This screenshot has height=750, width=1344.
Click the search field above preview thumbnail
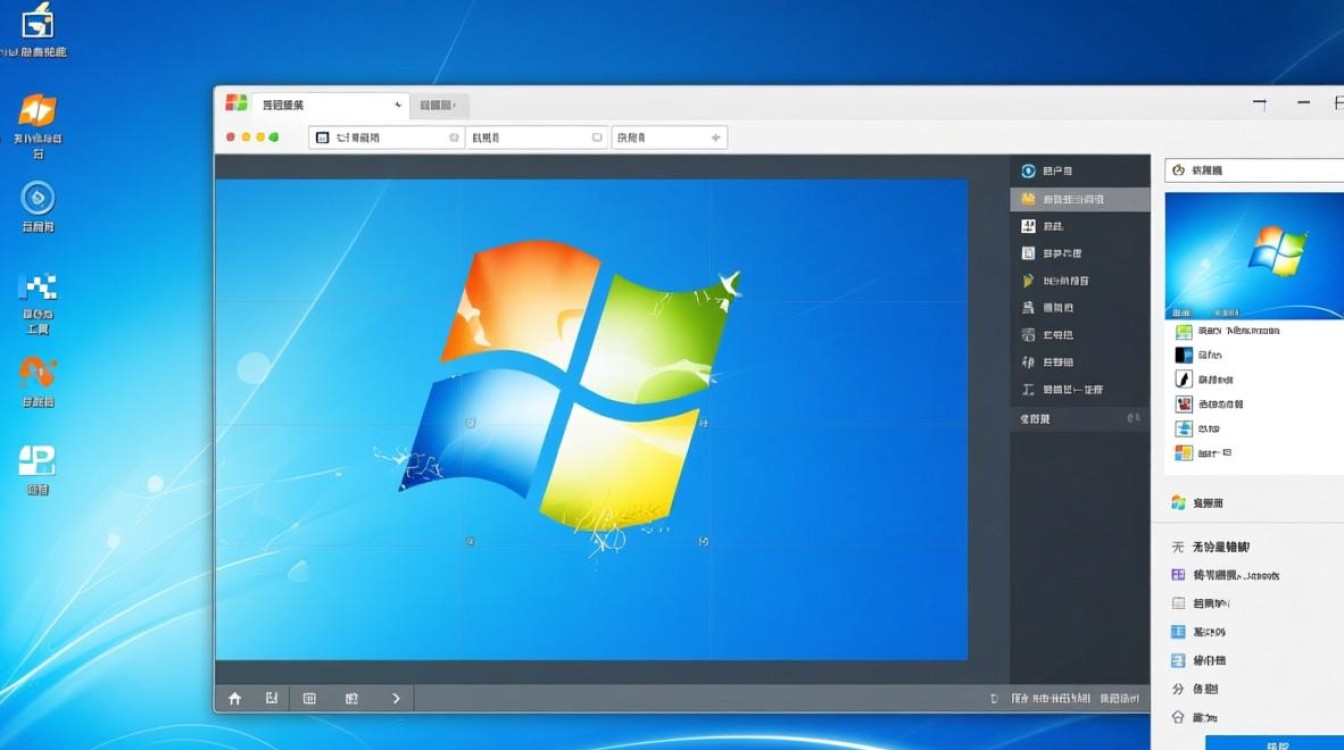point(1255,170)
